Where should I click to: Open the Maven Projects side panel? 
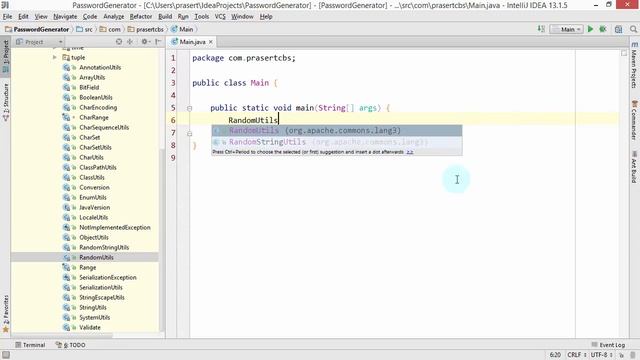click(634, 65)
